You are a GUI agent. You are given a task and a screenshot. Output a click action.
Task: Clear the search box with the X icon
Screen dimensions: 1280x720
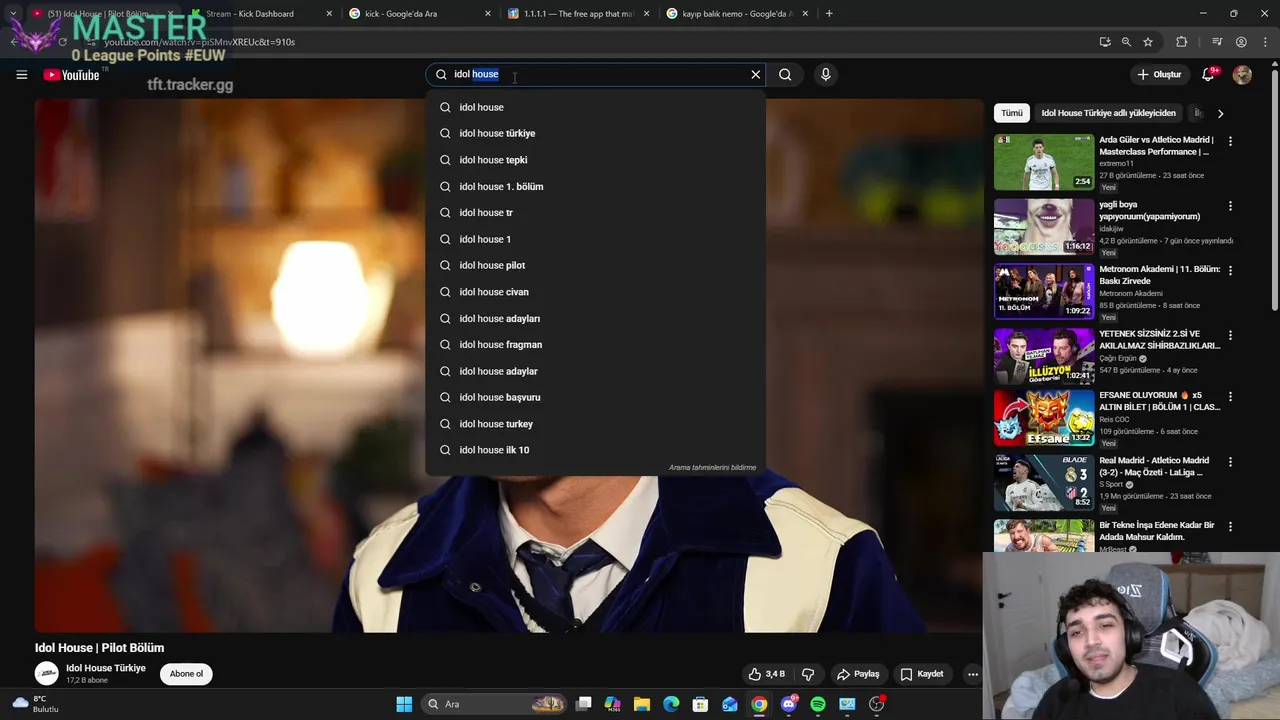tap(756, 74)
